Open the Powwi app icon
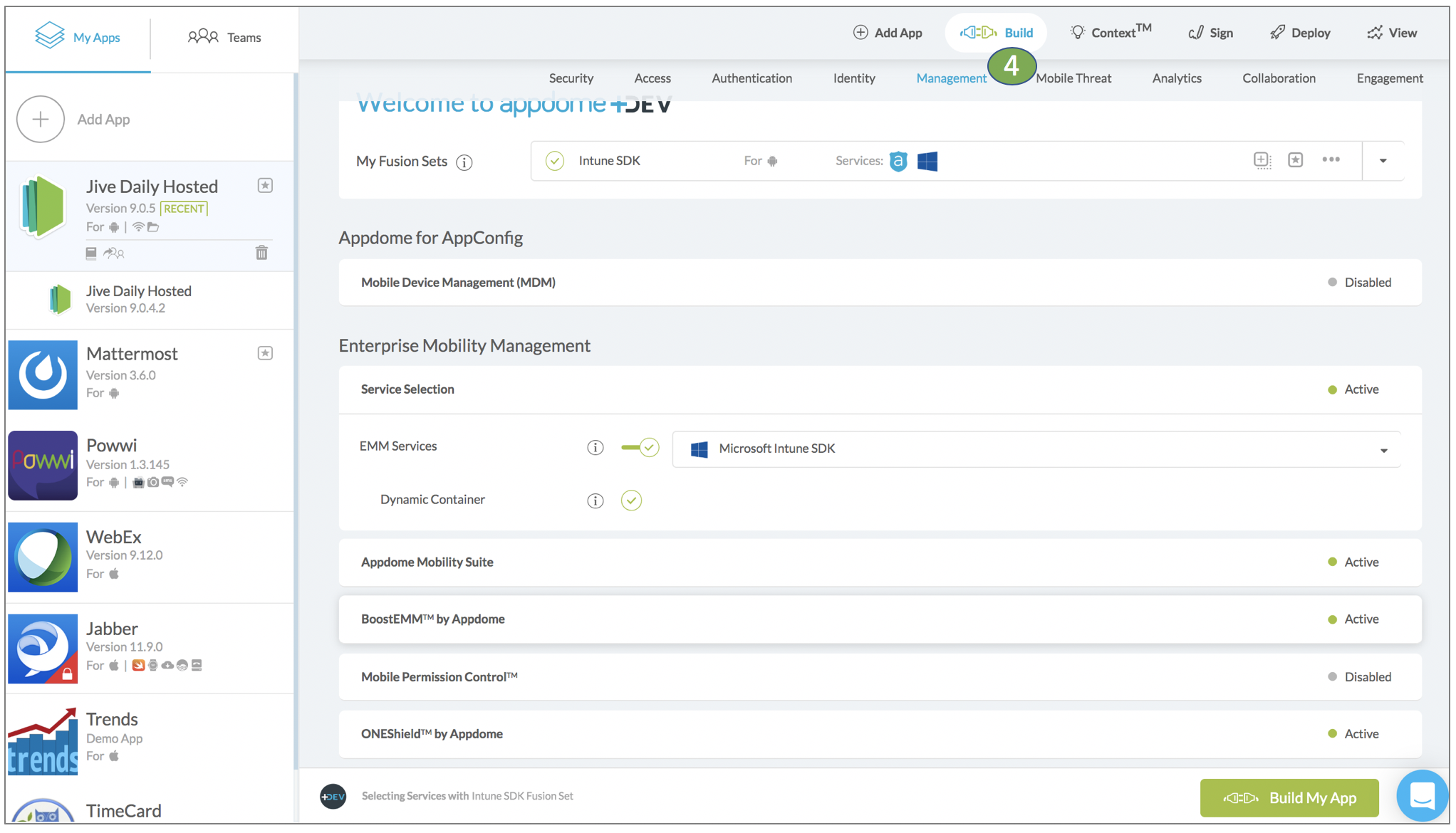The image size is (1456, 833). click(43, 466)
